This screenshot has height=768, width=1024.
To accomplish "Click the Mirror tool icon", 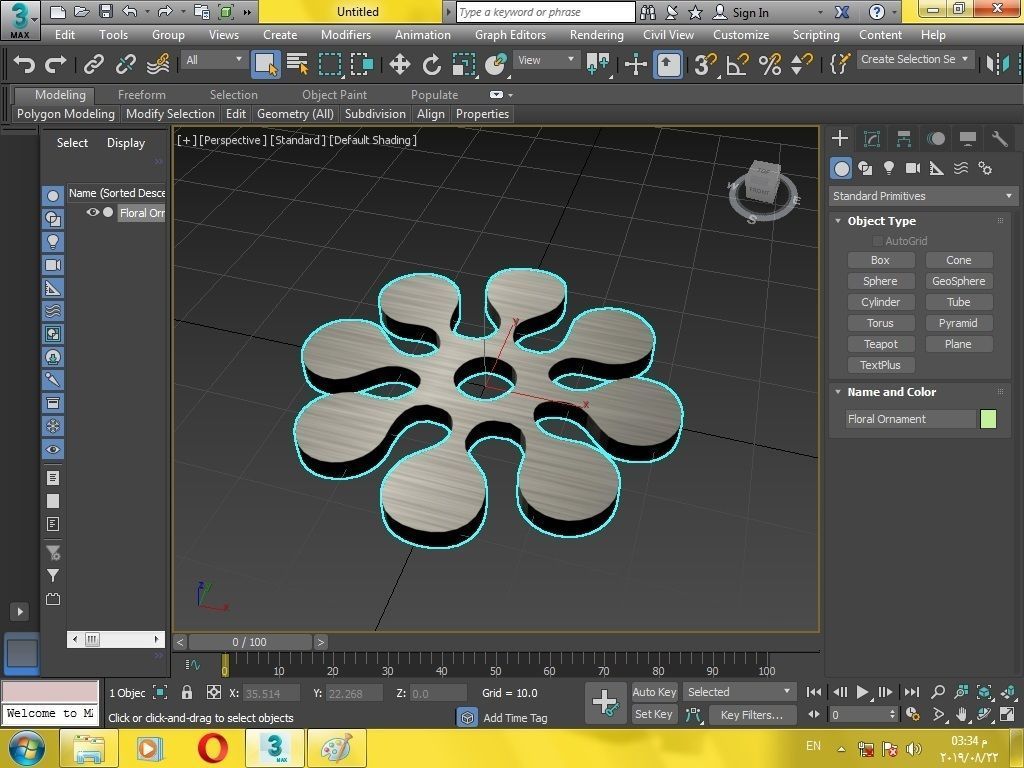I will [x=997, y=64].
